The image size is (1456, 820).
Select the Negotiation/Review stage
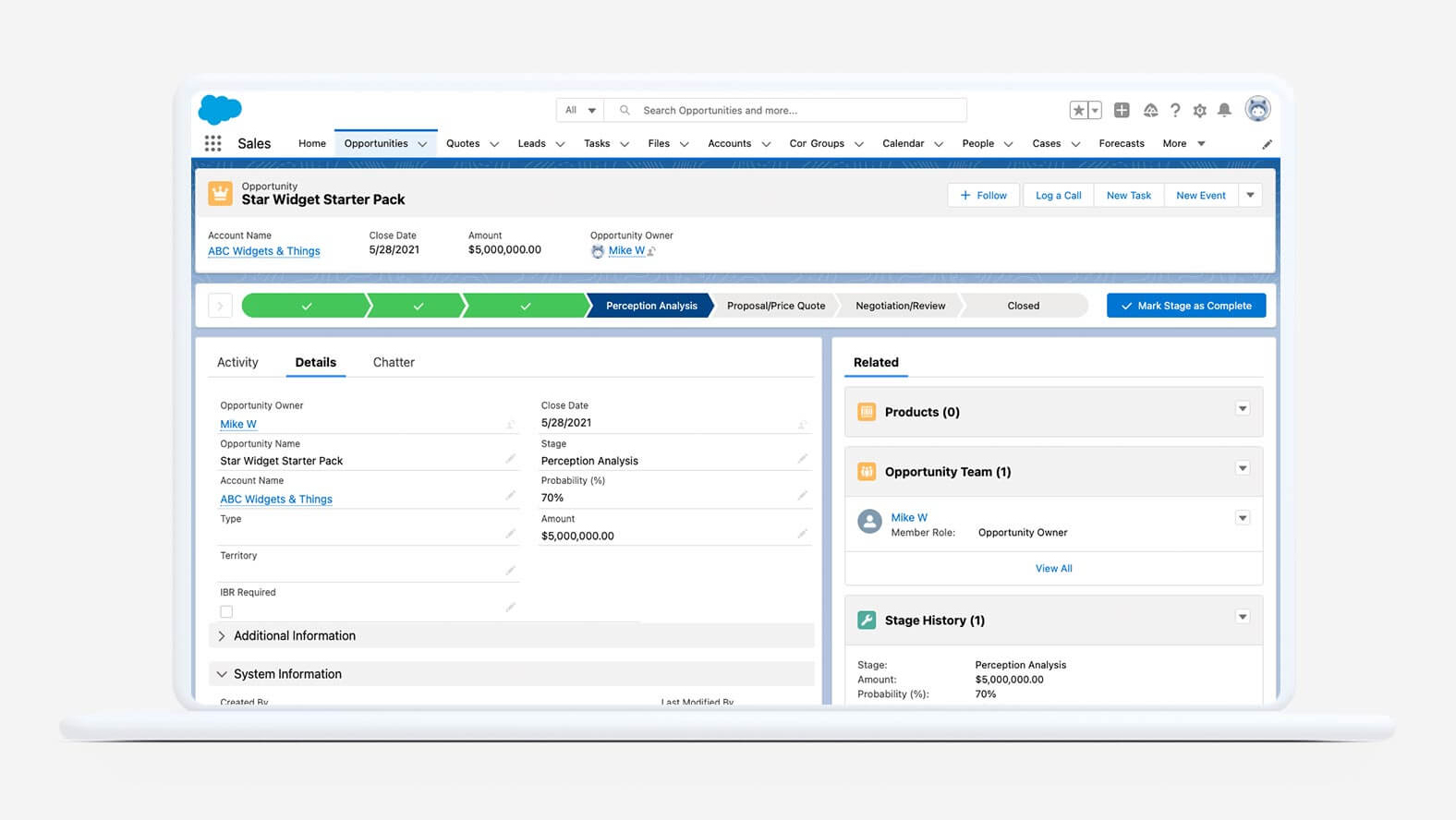(901, 306)
